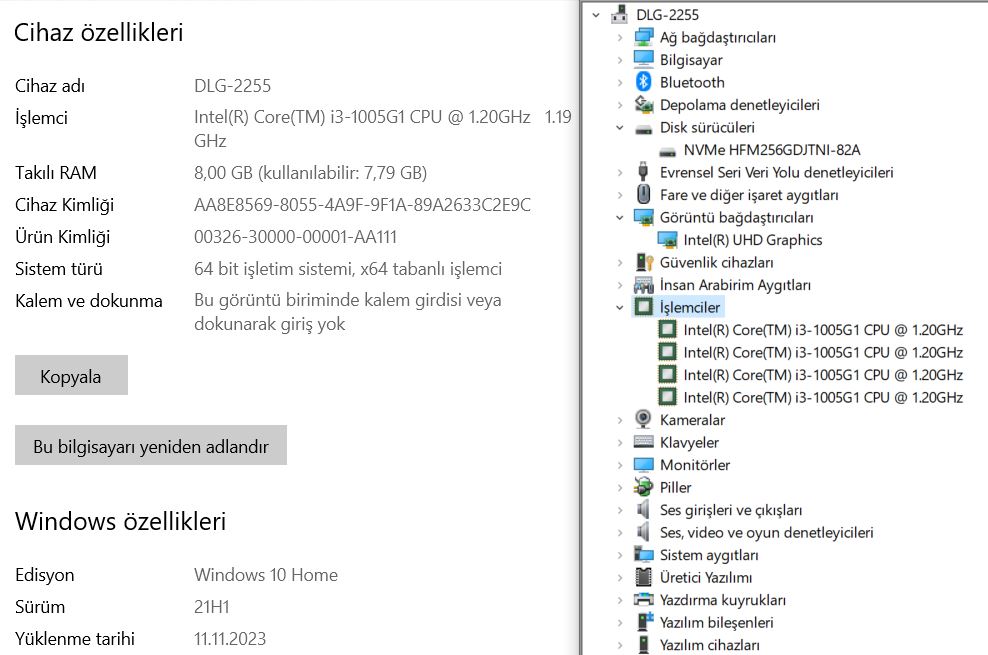
Task: Select the Disk sürücüleri drive icon
Action: [643, 128]
